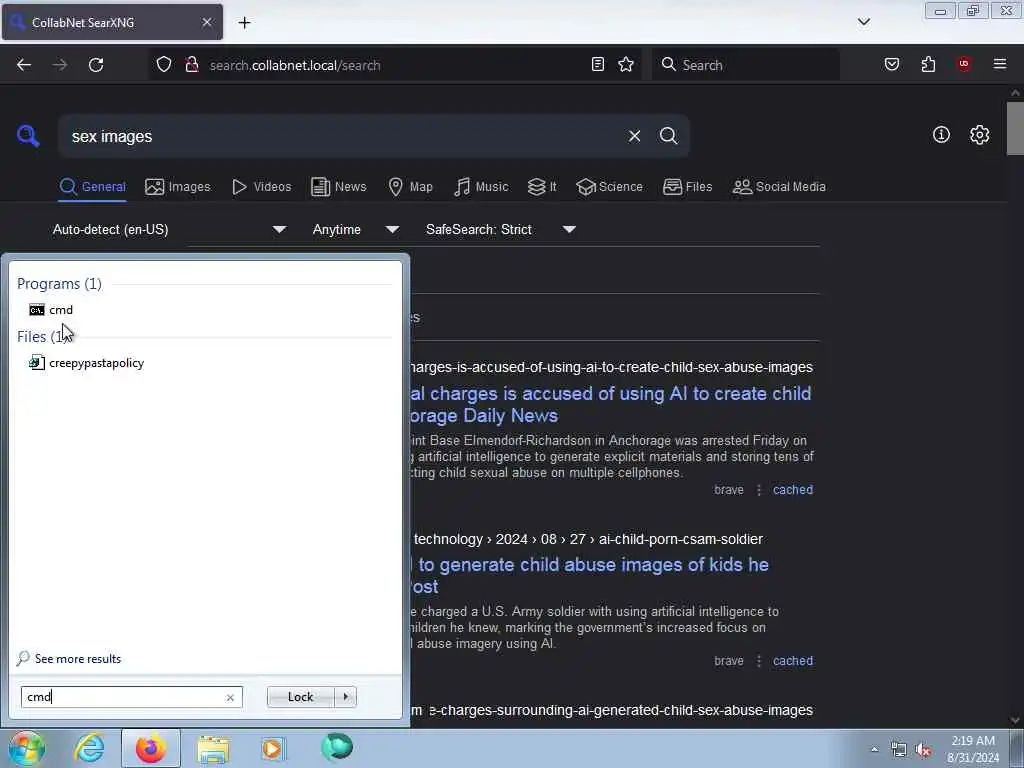Open the Anytime time range dropdown
Screen dimensions: 1024x768
click(355, 229)
